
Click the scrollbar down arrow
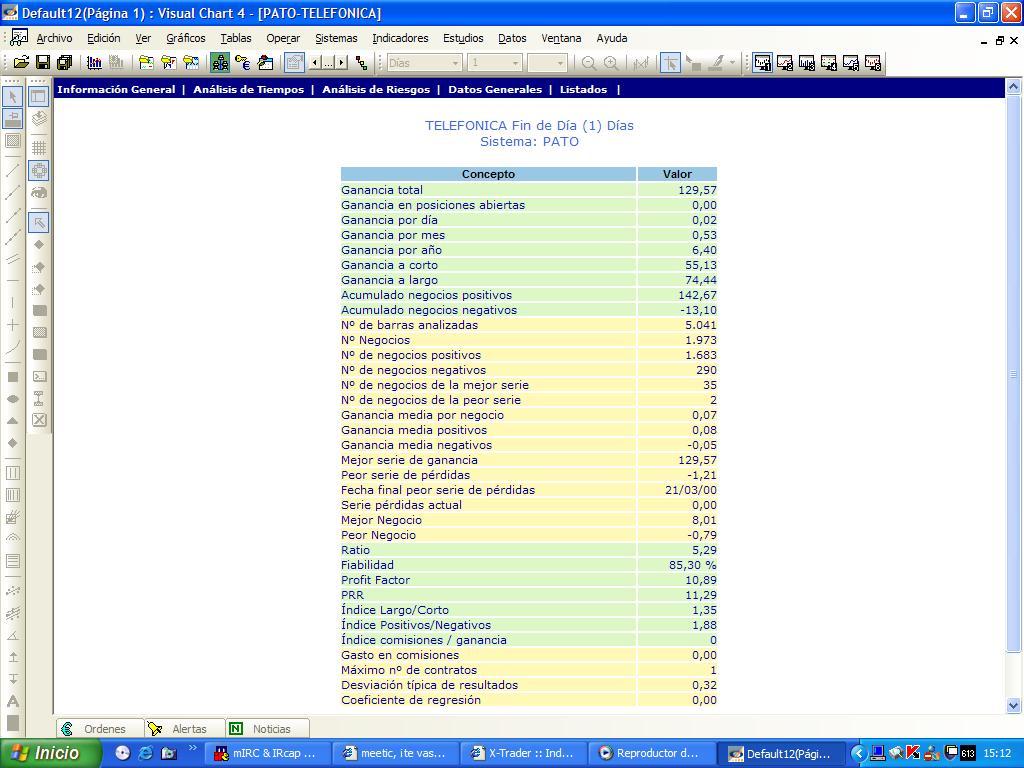tap(1013, 705)
